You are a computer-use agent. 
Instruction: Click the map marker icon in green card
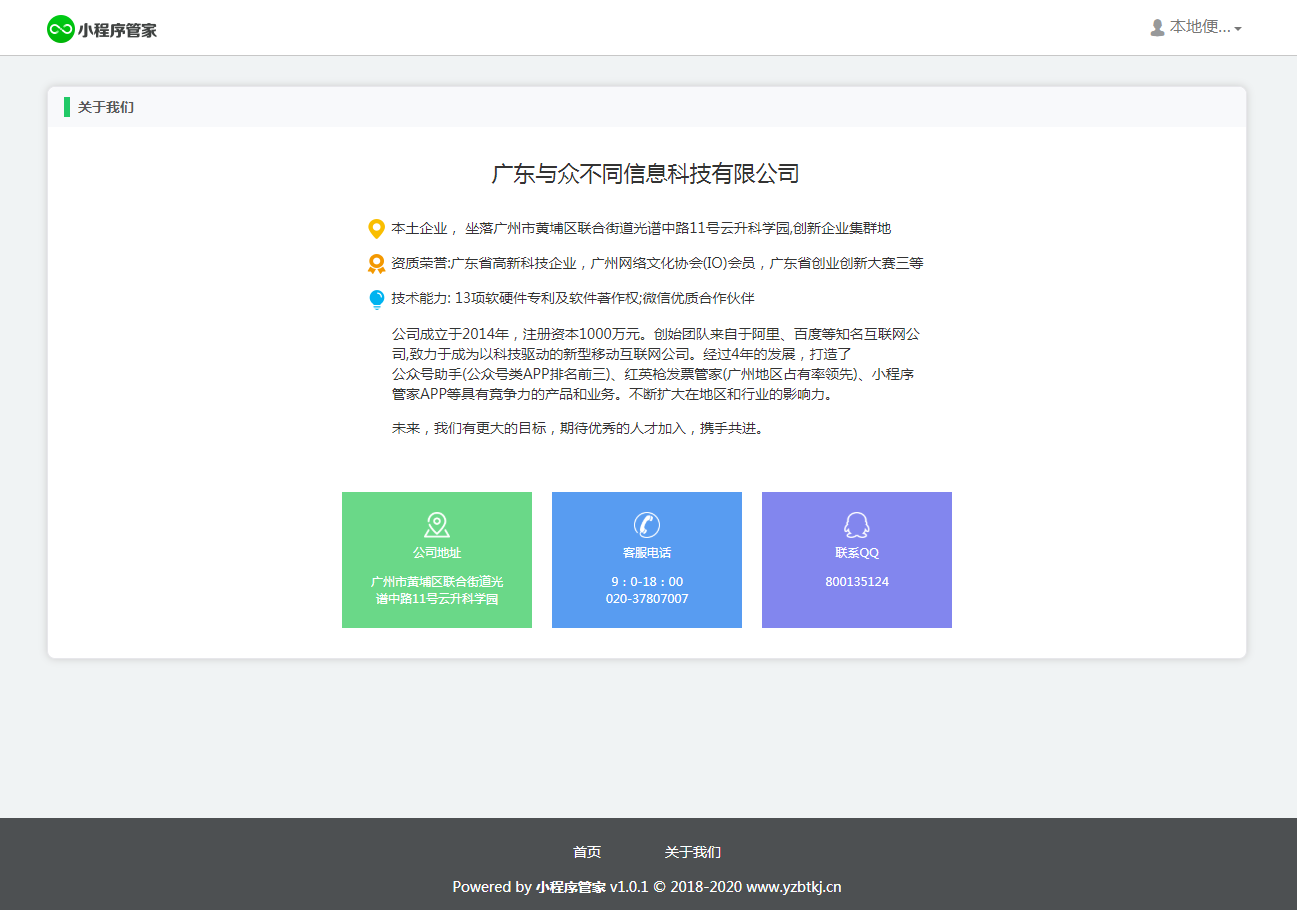437,525
